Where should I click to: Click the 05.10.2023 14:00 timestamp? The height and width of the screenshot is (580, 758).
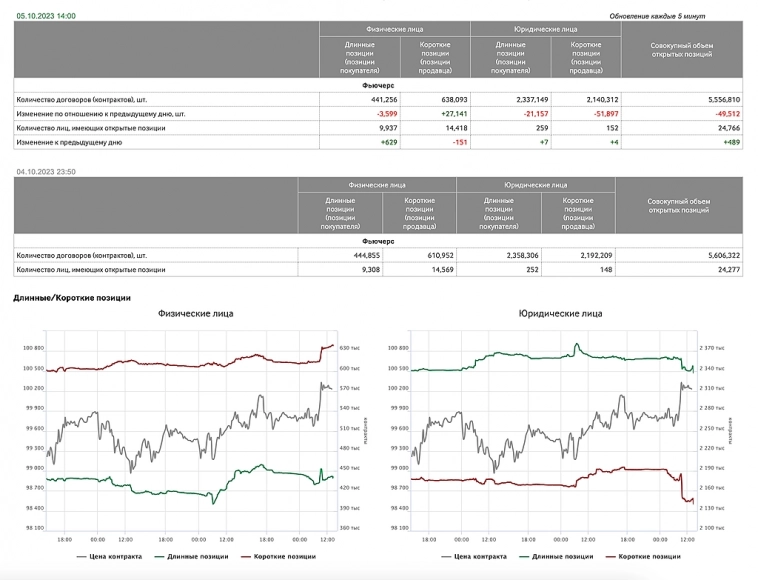click(x=46, y=17)
